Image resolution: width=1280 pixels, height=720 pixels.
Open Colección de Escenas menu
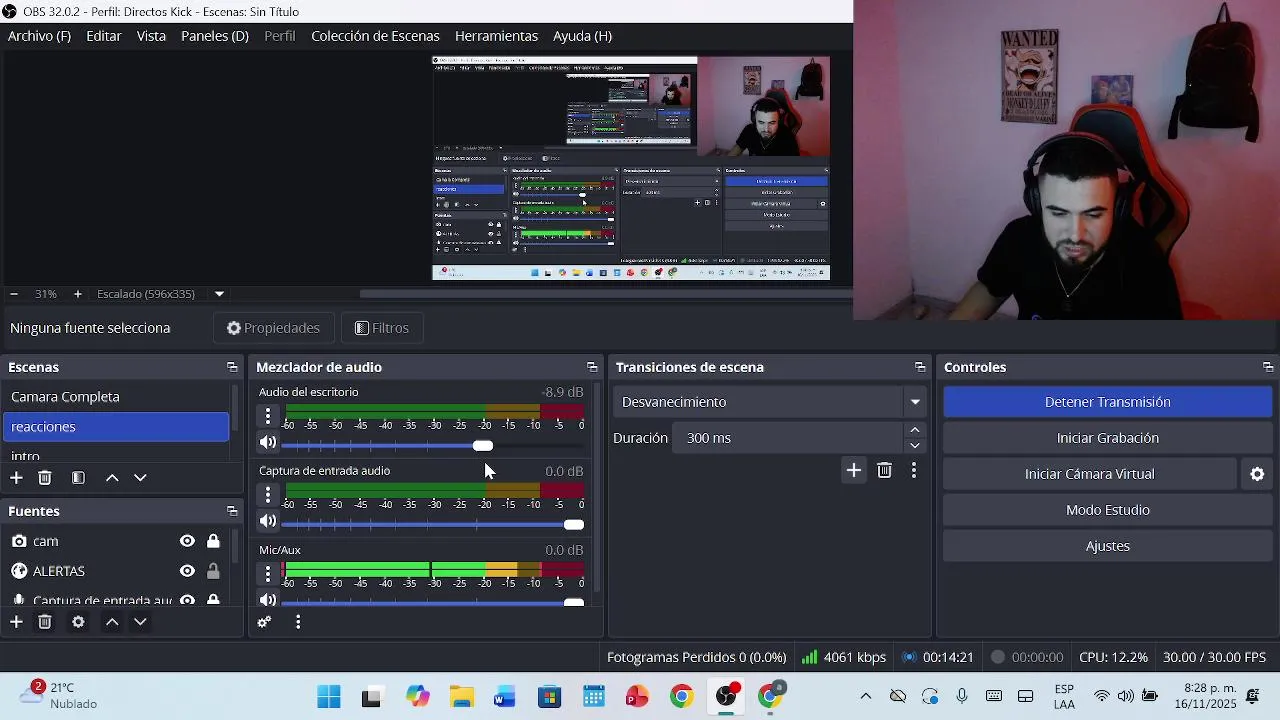coord(375,36)
